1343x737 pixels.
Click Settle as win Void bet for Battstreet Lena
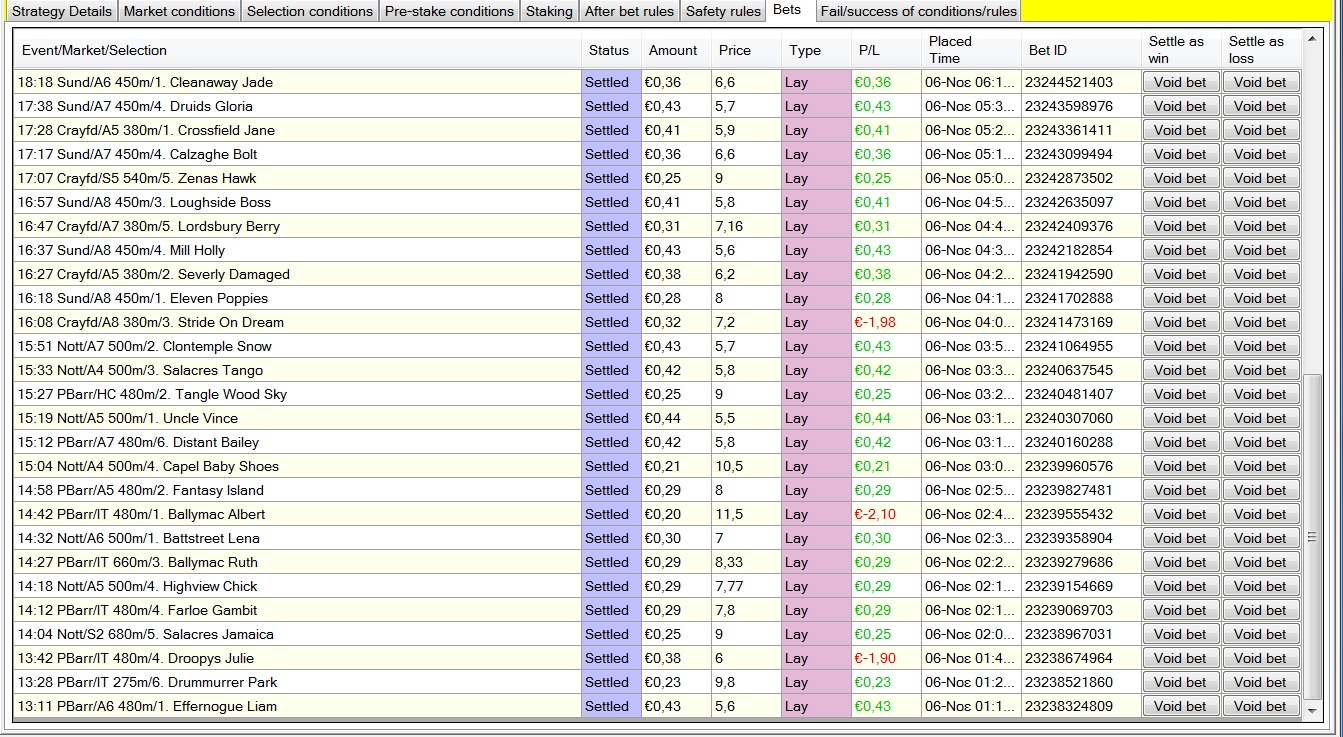pos(1180,538)
